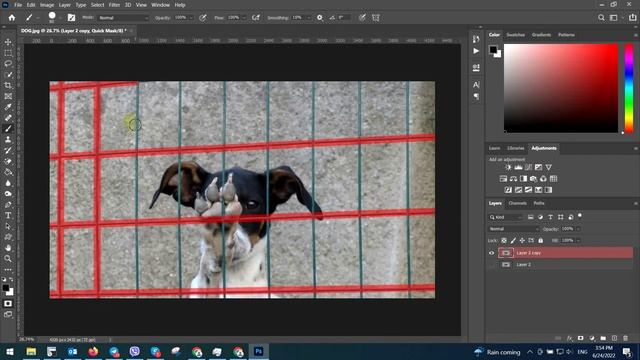Switch to the Swatches tab
The width and height of the screenshot is (640, 360).
516,35
